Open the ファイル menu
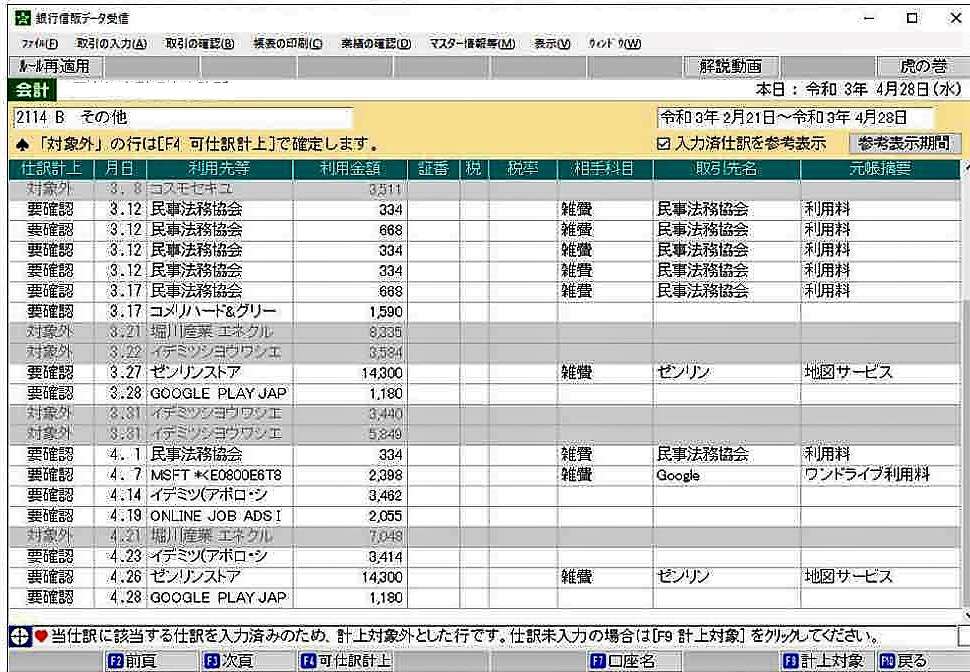The width and height of the screenshot is (970, 672). click(x=39, y=44)
